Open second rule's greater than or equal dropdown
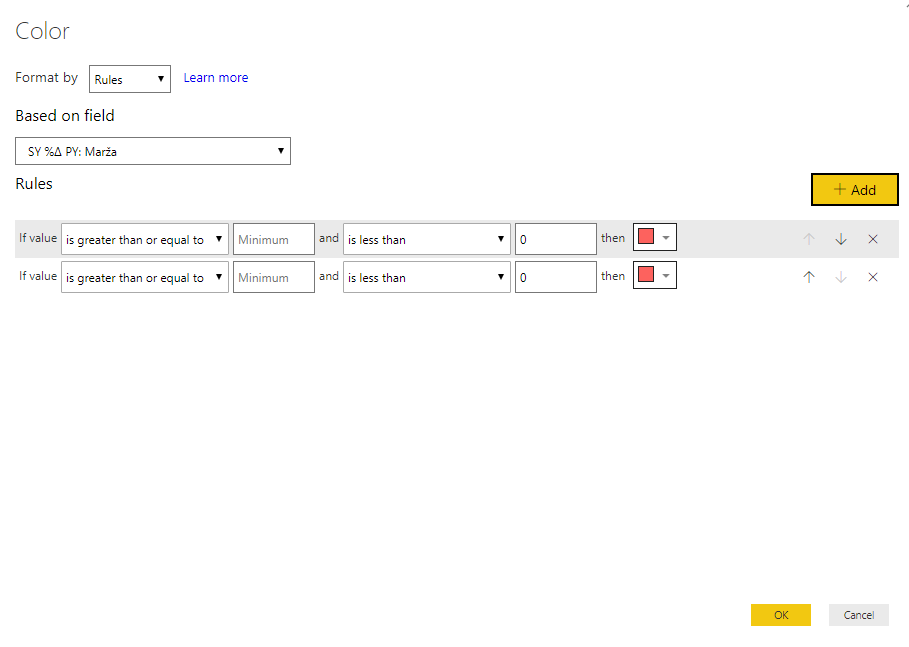 tap(145, 277)
